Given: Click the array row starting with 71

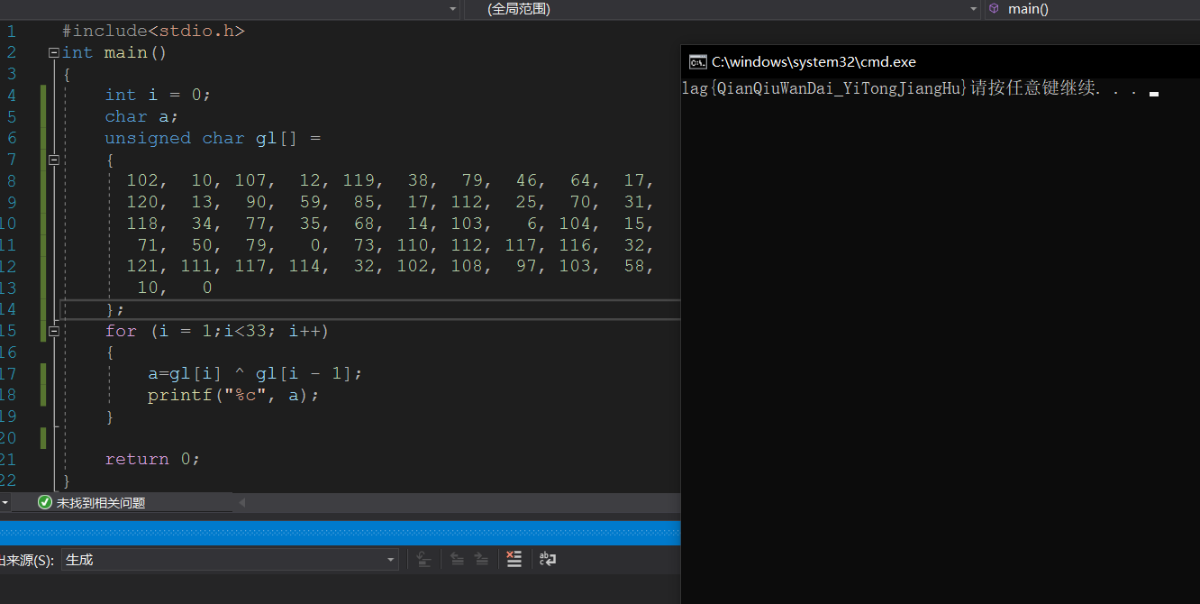Looking at the screenshot, I should pos(396,245).
